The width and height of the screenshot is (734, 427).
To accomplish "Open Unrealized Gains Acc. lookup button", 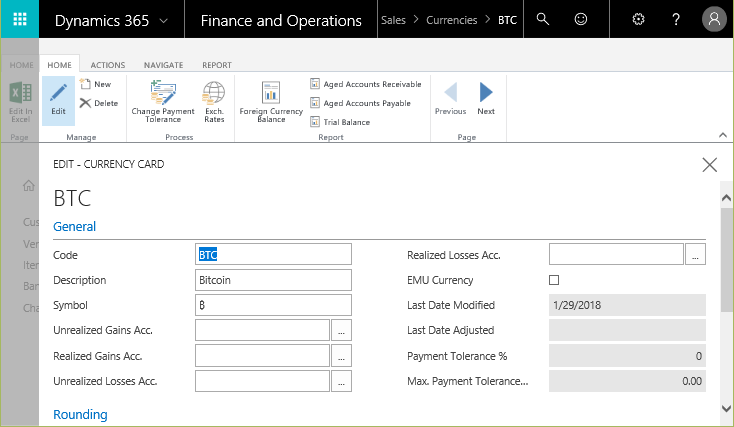I will pos(342,330).
